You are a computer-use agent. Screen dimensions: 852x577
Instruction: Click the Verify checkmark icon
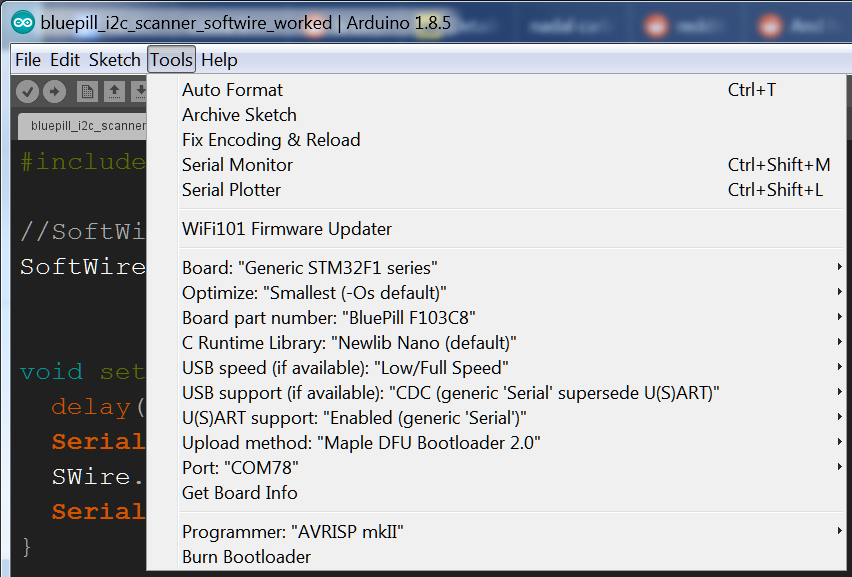pos(27,90)
